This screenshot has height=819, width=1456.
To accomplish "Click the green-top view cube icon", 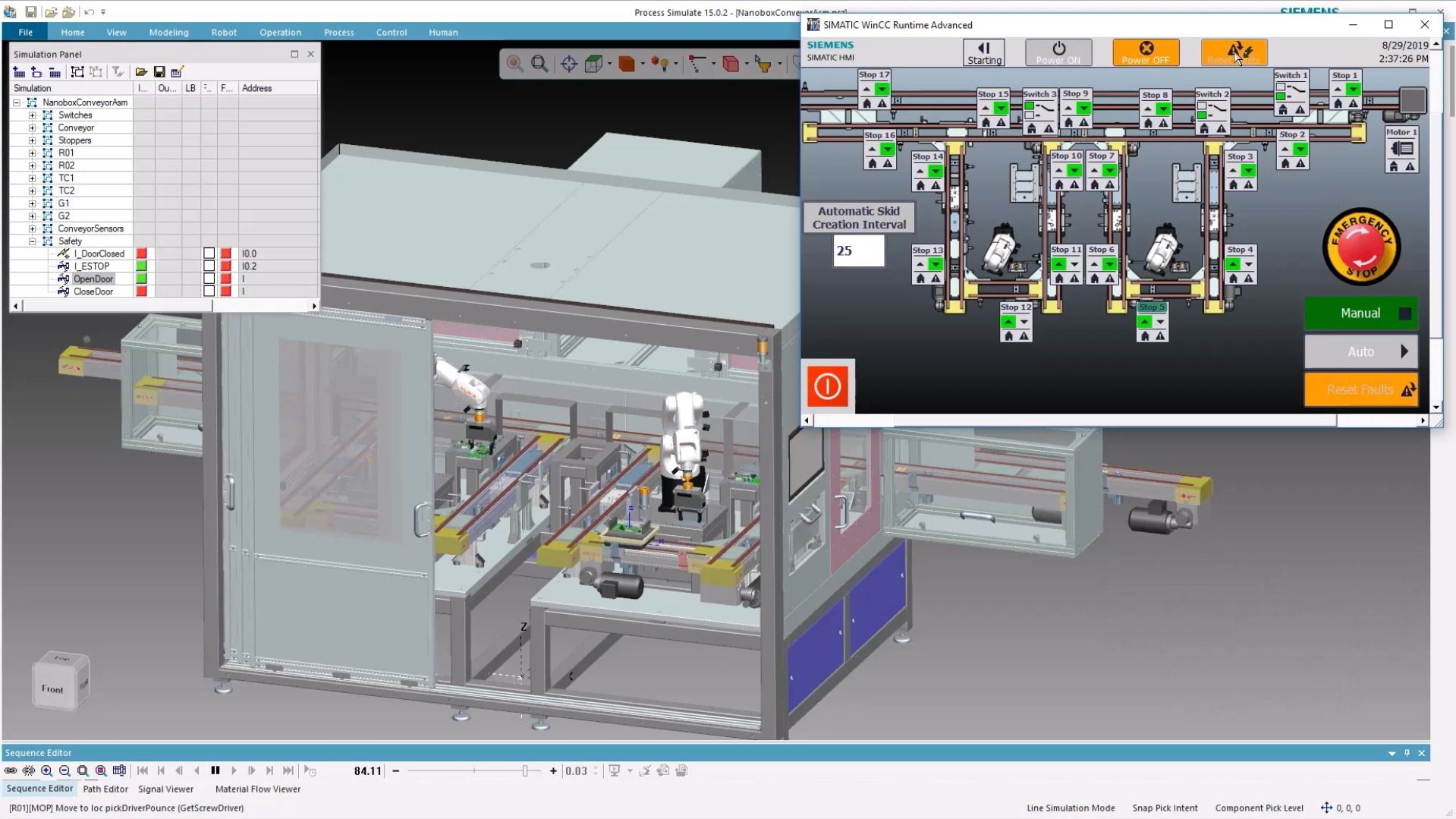I will [593, 64].
